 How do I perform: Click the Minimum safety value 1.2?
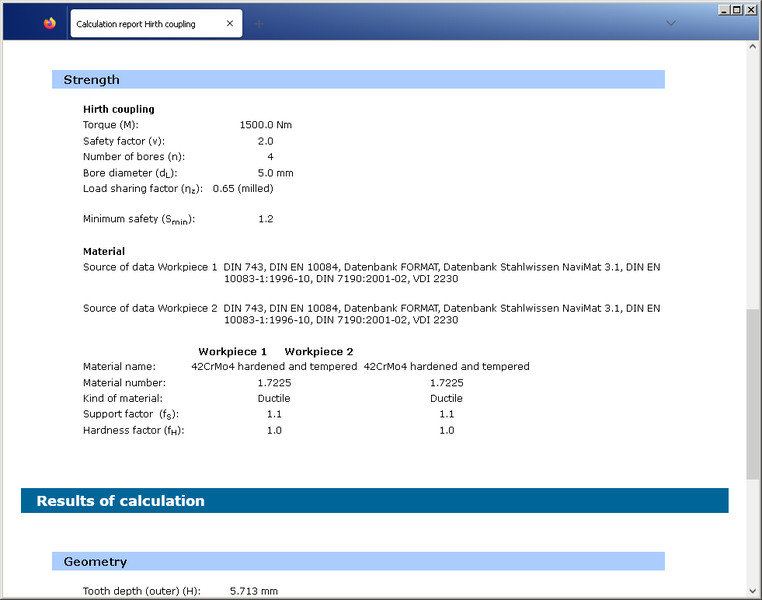pyautogui.click(x=265, y=219)
